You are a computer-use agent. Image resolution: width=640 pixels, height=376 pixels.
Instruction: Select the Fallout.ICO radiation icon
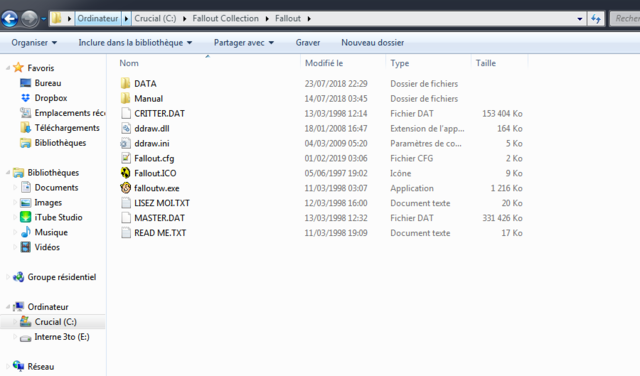pyautogui.click(x=126, y=173)
